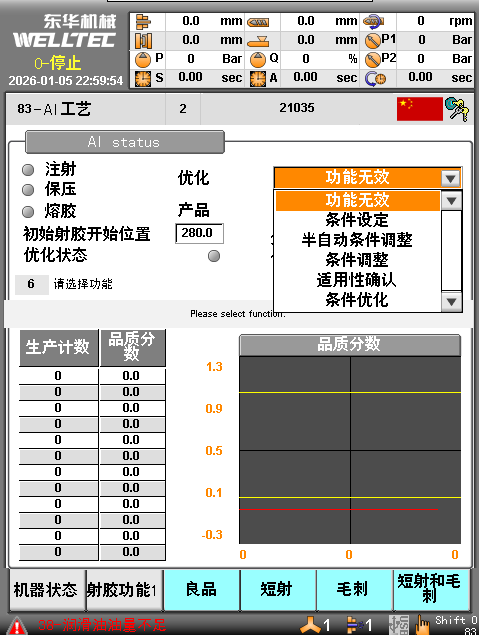Click the 生产计数 column header

click(x=59, y=348)
